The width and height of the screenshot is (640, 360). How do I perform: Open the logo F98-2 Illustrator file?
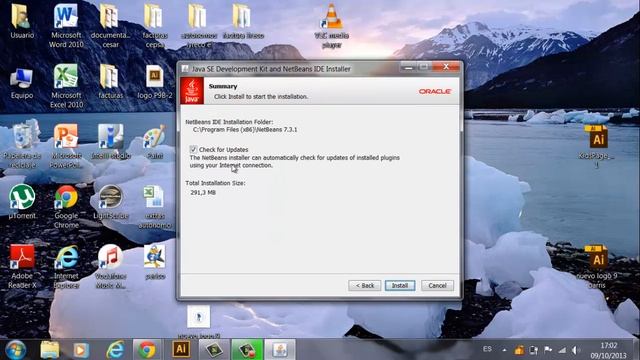point(155,82)
